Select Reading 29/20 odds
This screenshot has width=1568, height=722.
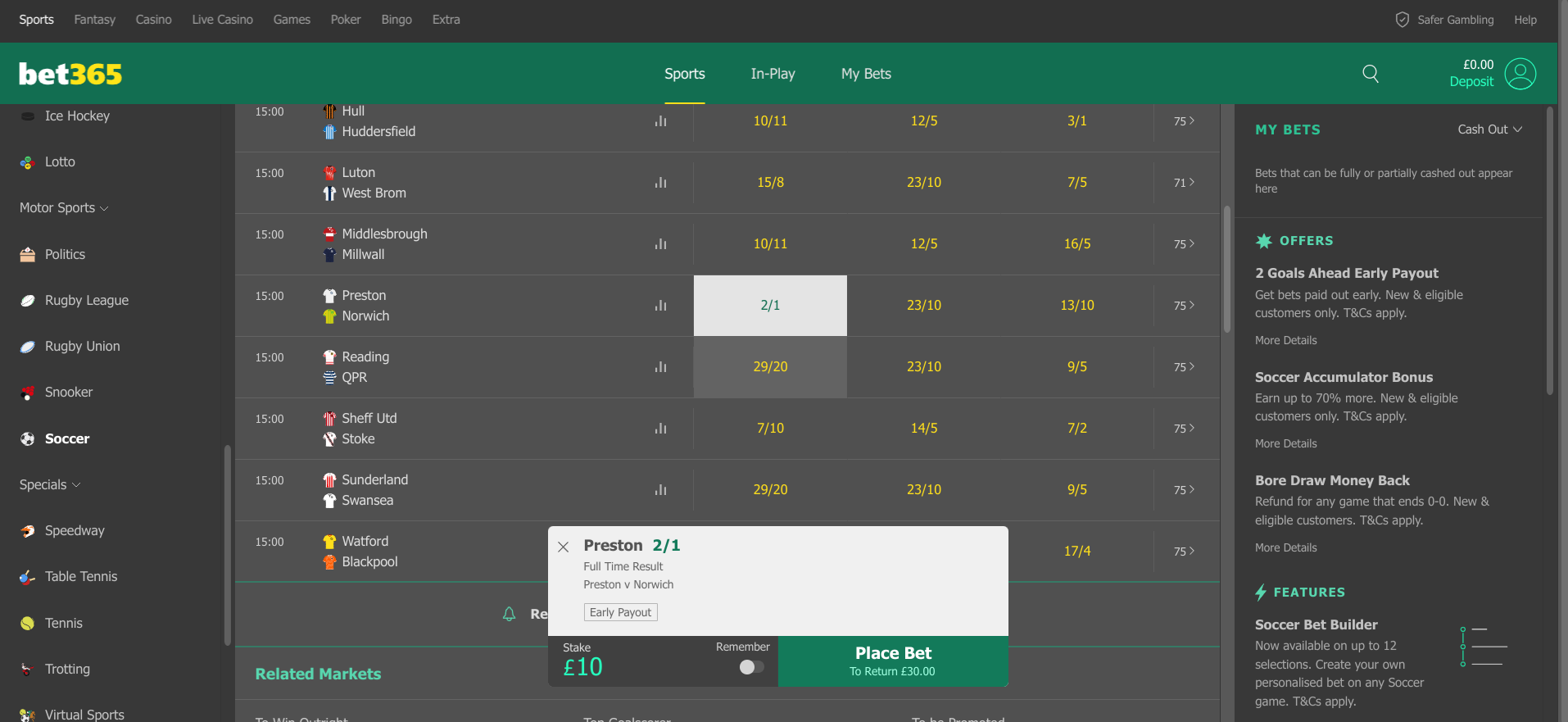pyautogui.click(x=770, y=367)
